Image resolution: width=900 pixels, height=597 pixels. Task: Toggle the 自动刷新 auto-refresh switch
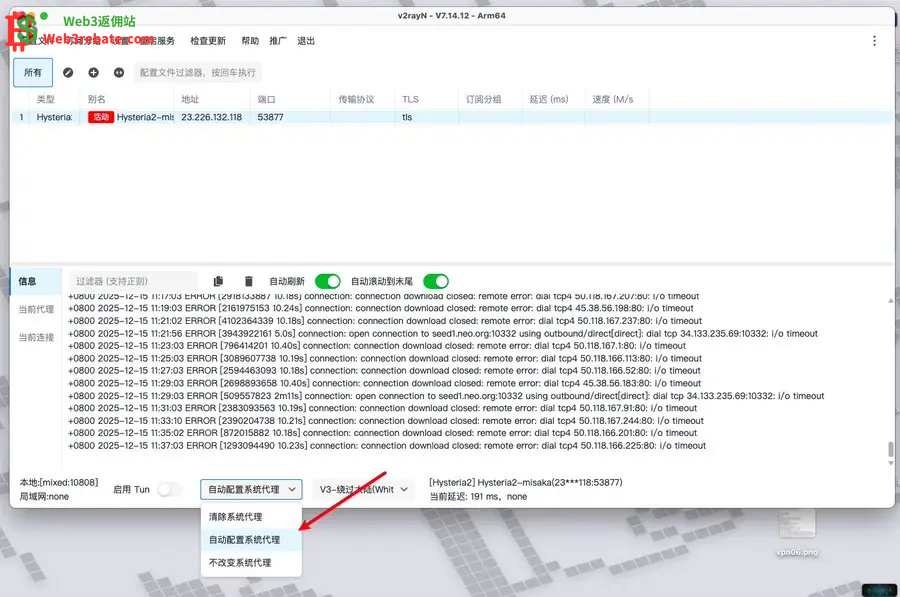click(x=327, y=282)
